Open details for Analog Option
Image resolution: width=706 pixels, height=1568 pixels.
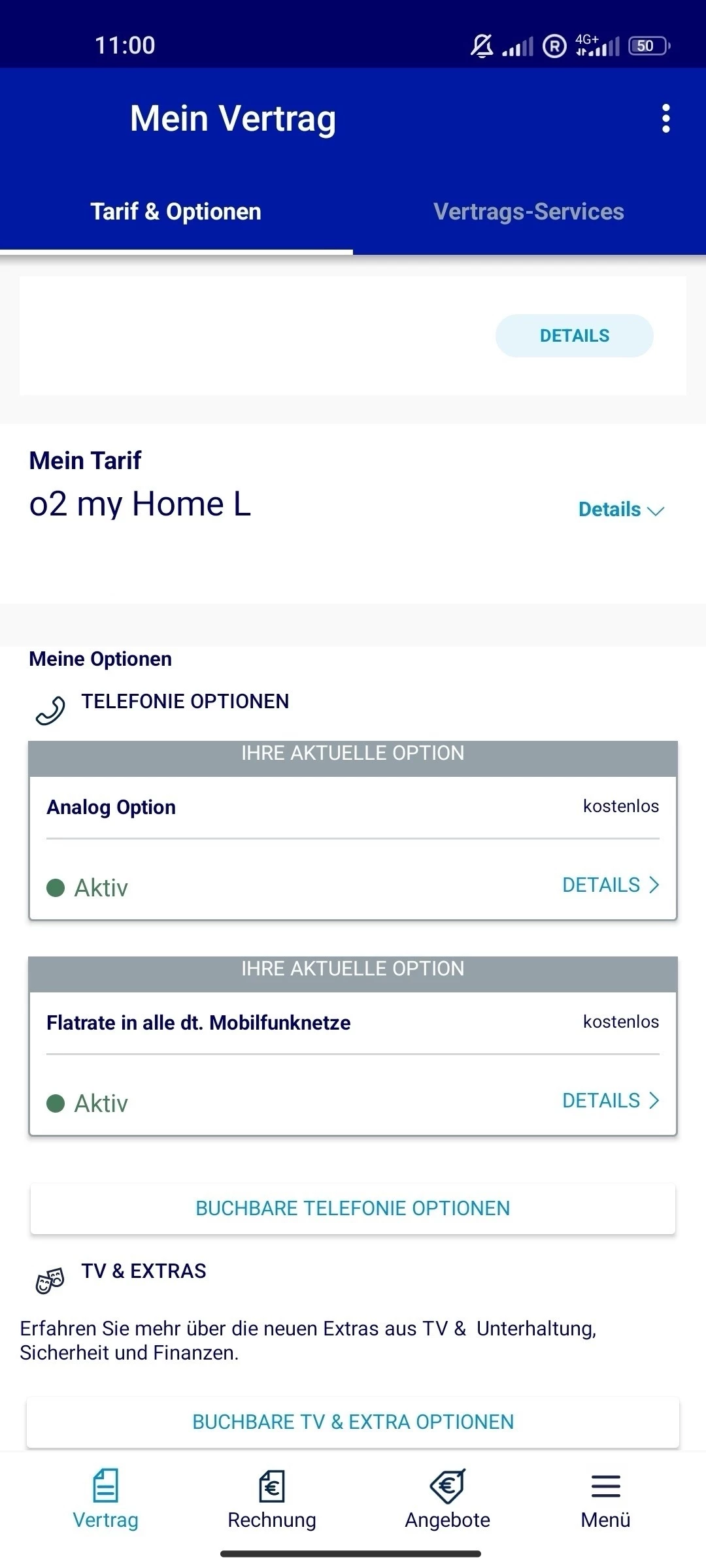click(611, 885)
